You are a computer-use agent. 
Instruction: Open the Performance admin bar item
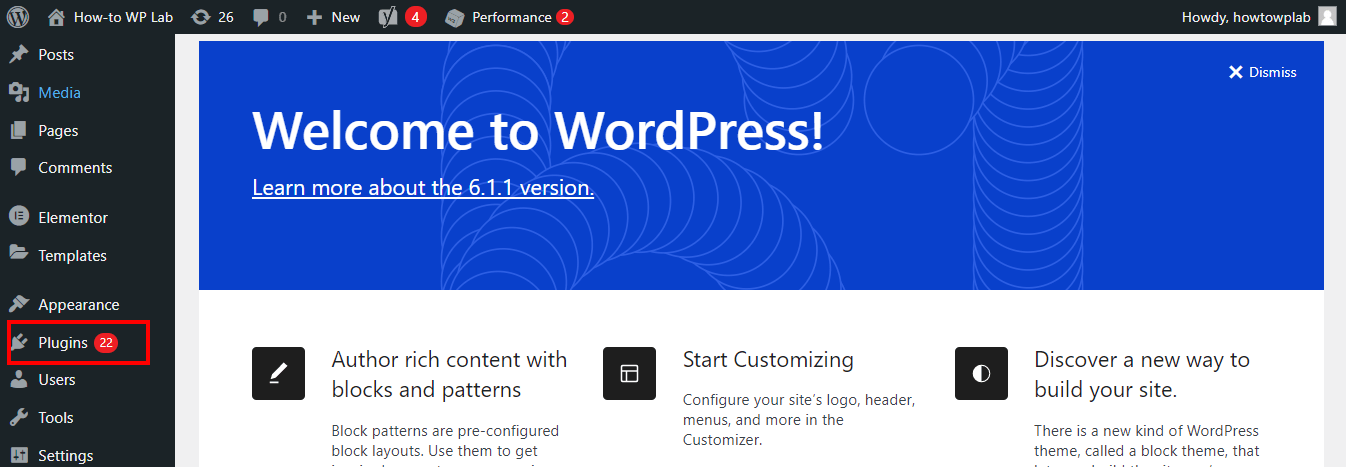click(510, 17)
